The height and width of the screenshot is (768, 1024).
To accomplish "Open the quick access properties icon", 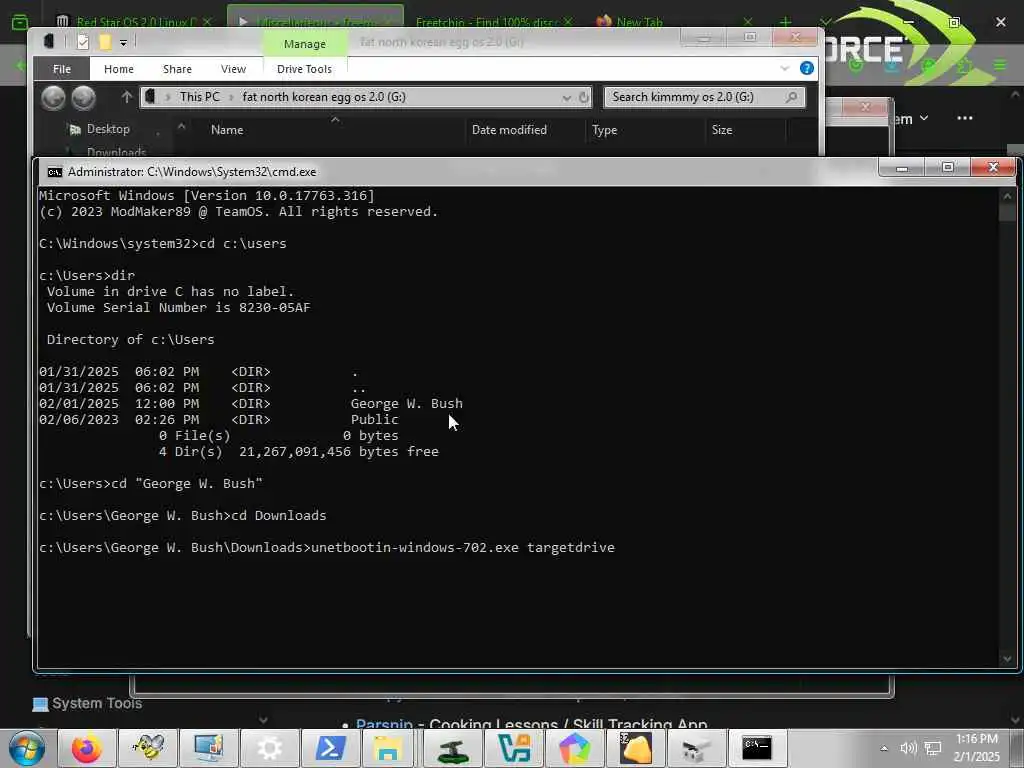I will point(82,42).
